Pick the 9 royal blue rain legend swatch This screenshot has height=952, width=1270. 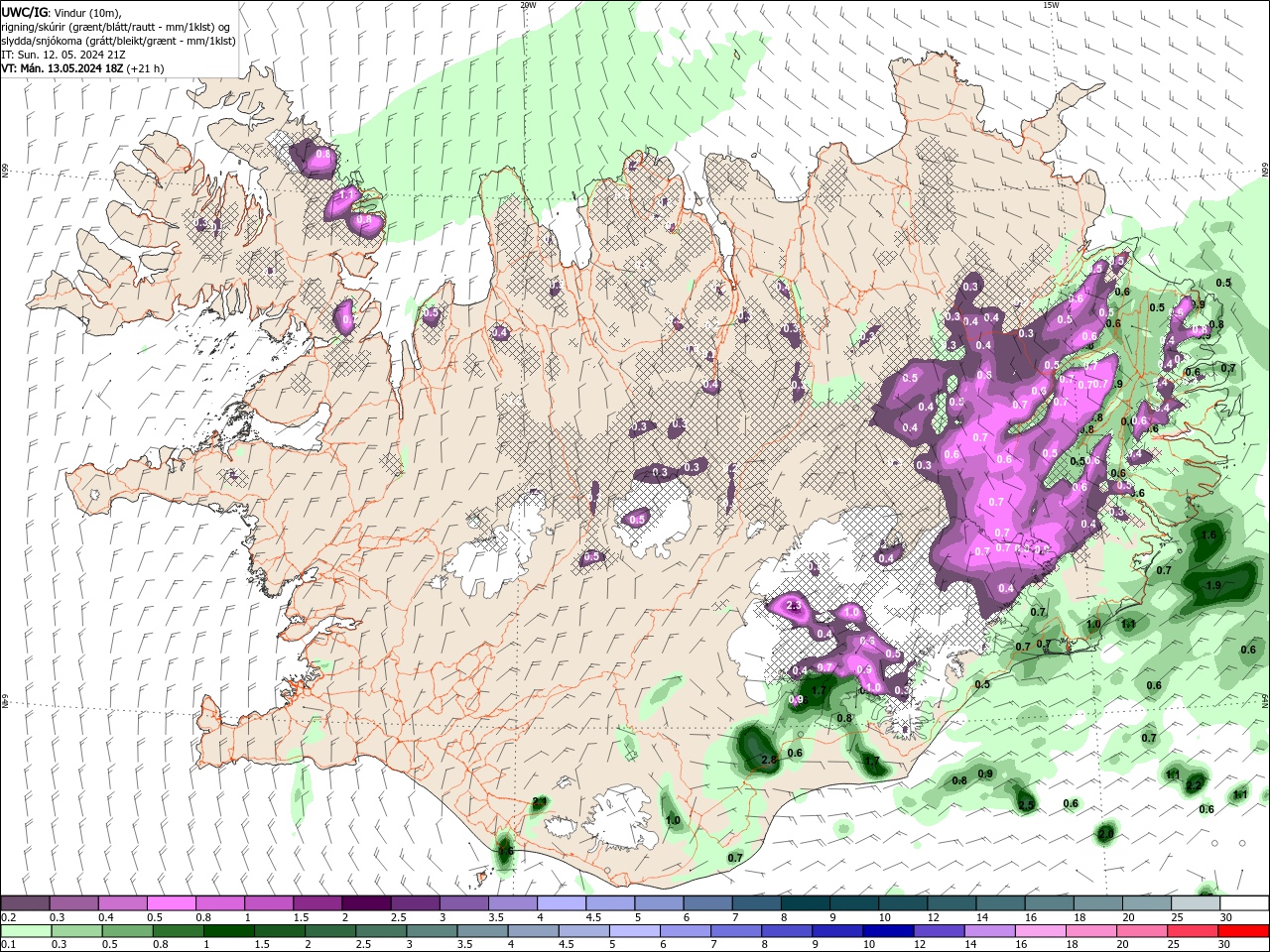[x=837, y=931]
